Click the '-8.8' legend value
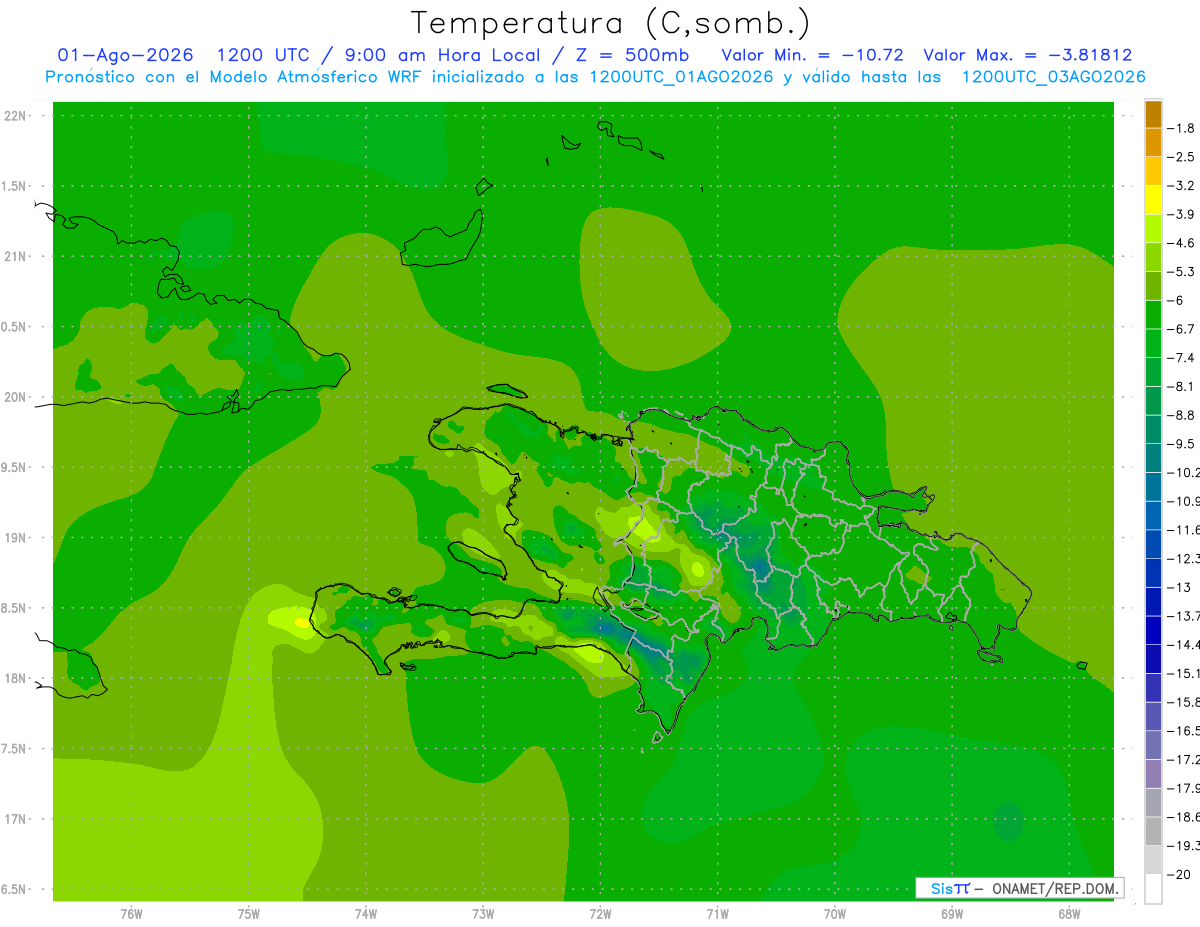Image resolution: width=1200 pixels, height=927 pixels. (x=1181, y=415)
